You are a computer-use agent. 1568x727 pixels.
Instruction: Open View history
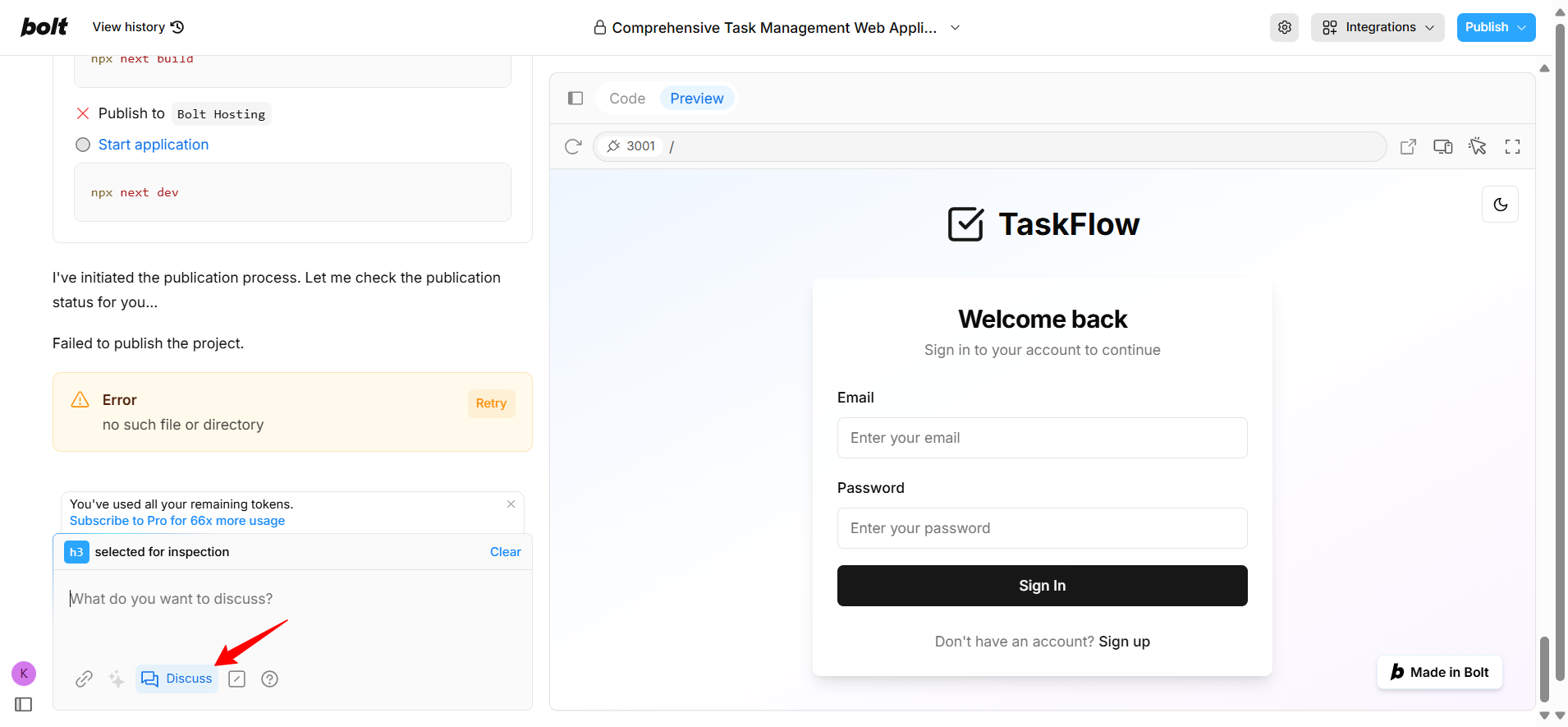coord(138,27)
